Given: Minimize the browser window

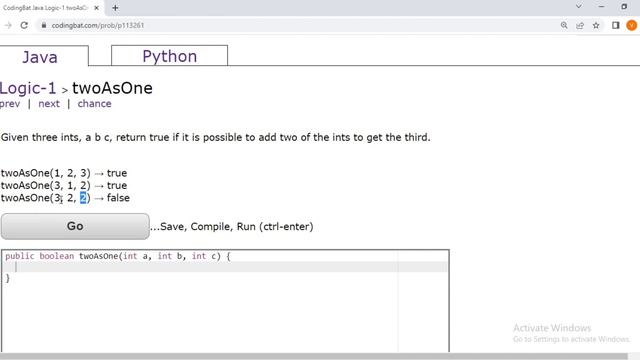Looking at the screenshot, I should [601, 7].
